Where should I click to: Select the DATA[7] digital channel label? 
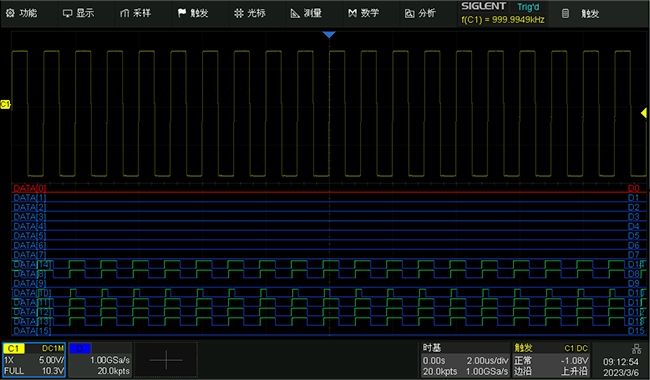29,255
